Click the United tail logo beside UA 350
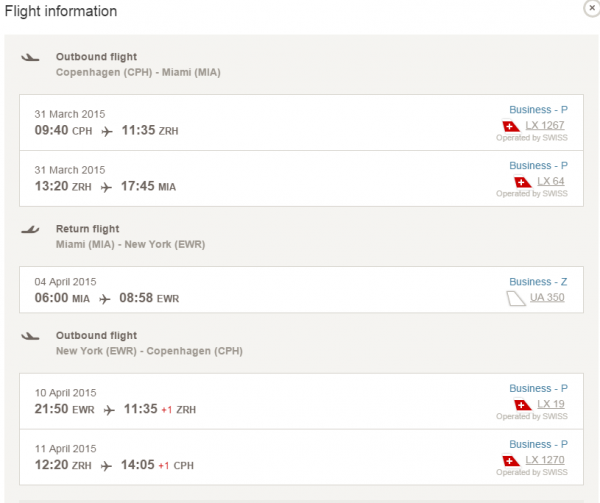This screenshot has width=600, height=503. point(516,298)
